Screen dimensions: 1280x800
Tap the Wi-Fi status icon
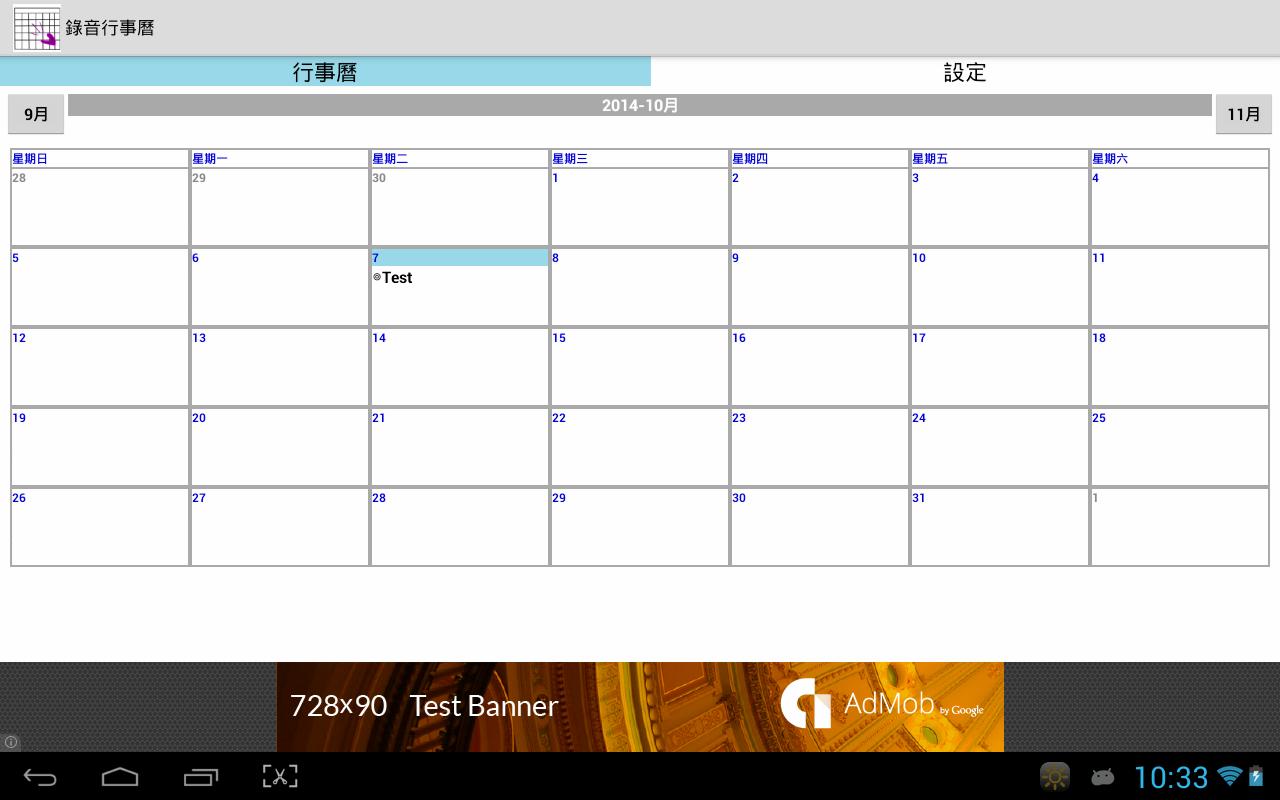click(1228, 776)
